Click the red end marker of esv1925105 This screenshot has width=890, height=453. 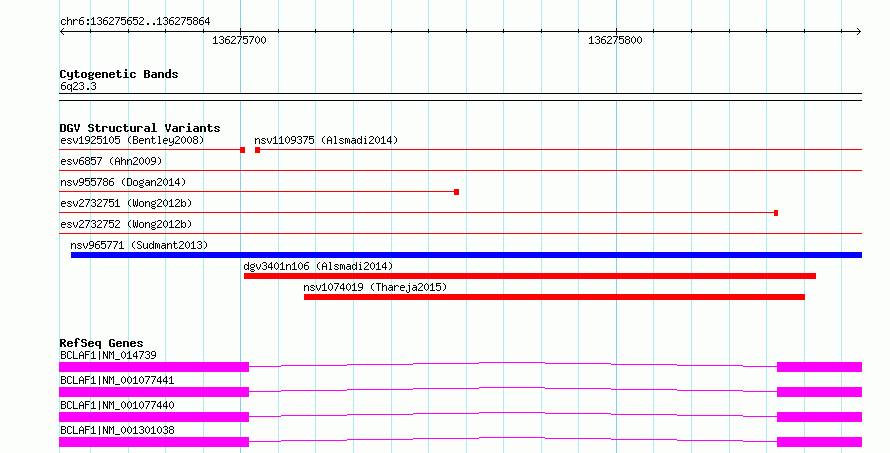coord(242,150)
